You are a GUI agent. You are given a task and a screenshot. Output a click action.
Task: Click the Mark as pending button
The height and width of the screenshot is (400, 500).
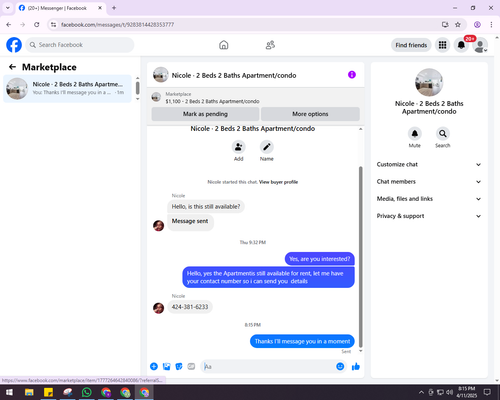[x=205, y=114]
